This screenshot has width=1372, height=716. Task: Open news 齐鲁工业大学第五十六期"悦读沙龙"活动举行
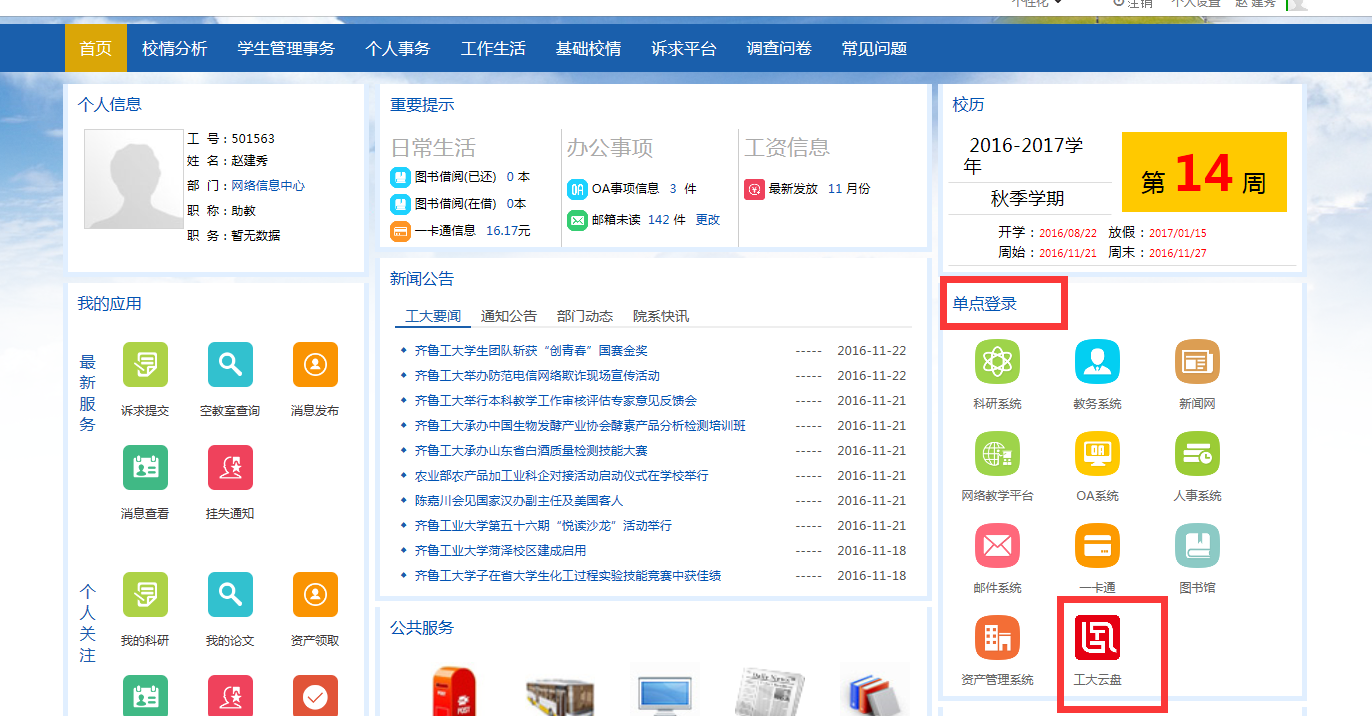(543, 526)
